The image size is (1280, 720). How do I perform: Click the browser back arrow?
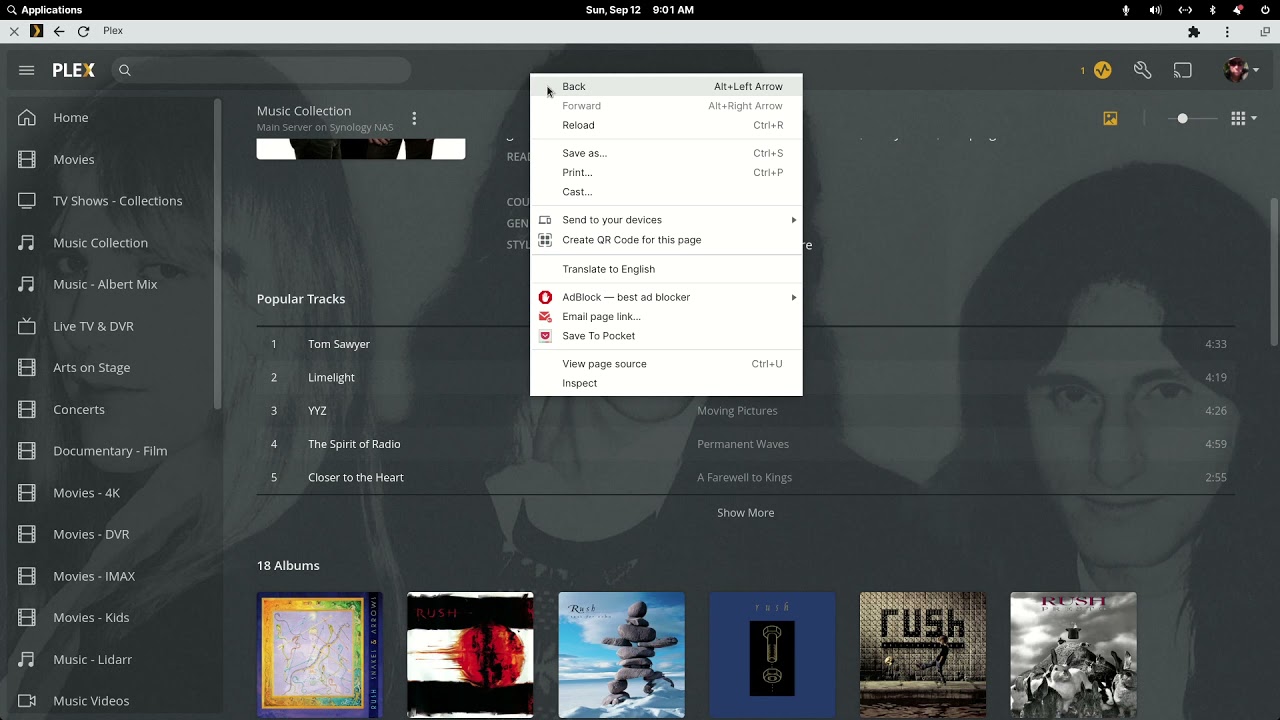(59, 31)
